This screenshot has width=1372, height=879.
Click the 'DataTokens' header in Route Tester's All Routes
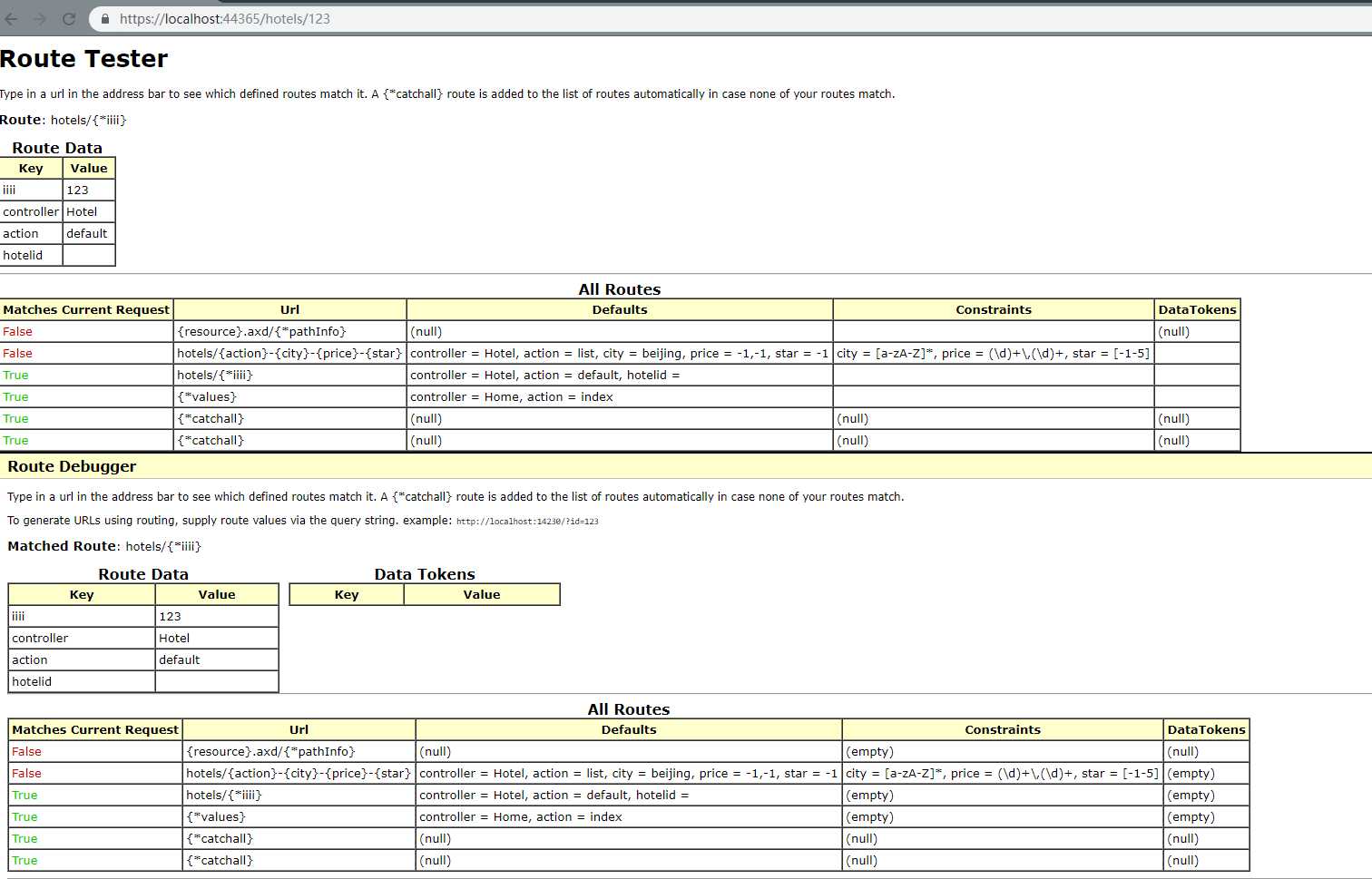[x=1197, y=309]
